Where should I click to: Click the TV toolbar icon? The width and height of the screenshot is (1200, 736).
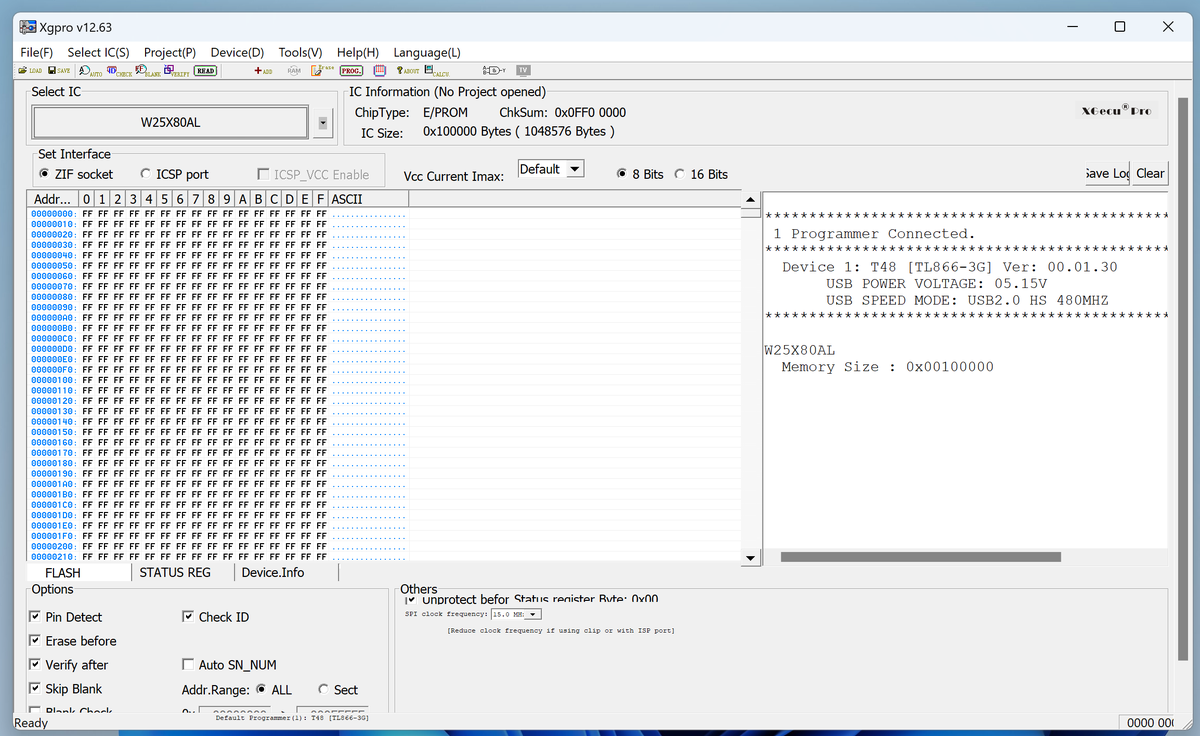[523, 70]
